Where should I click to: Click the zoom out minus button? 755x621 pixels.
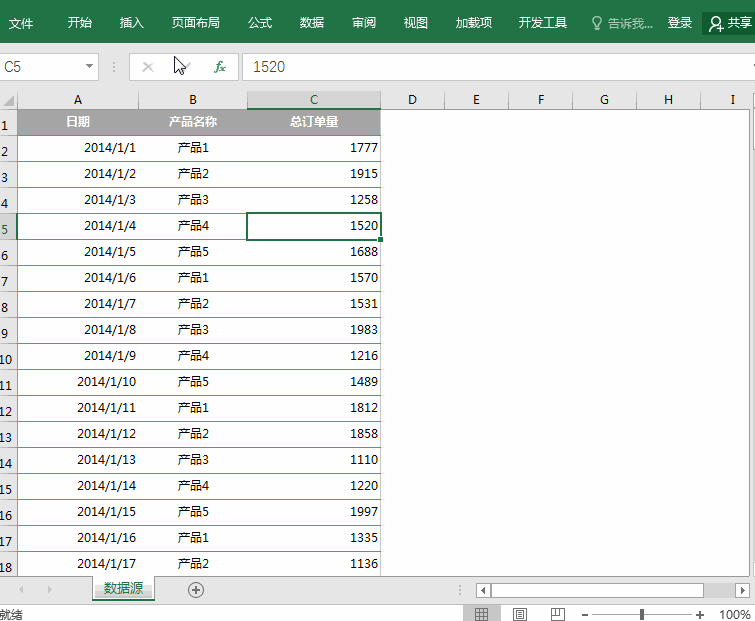pyautogui.click(x=585, y=615)
